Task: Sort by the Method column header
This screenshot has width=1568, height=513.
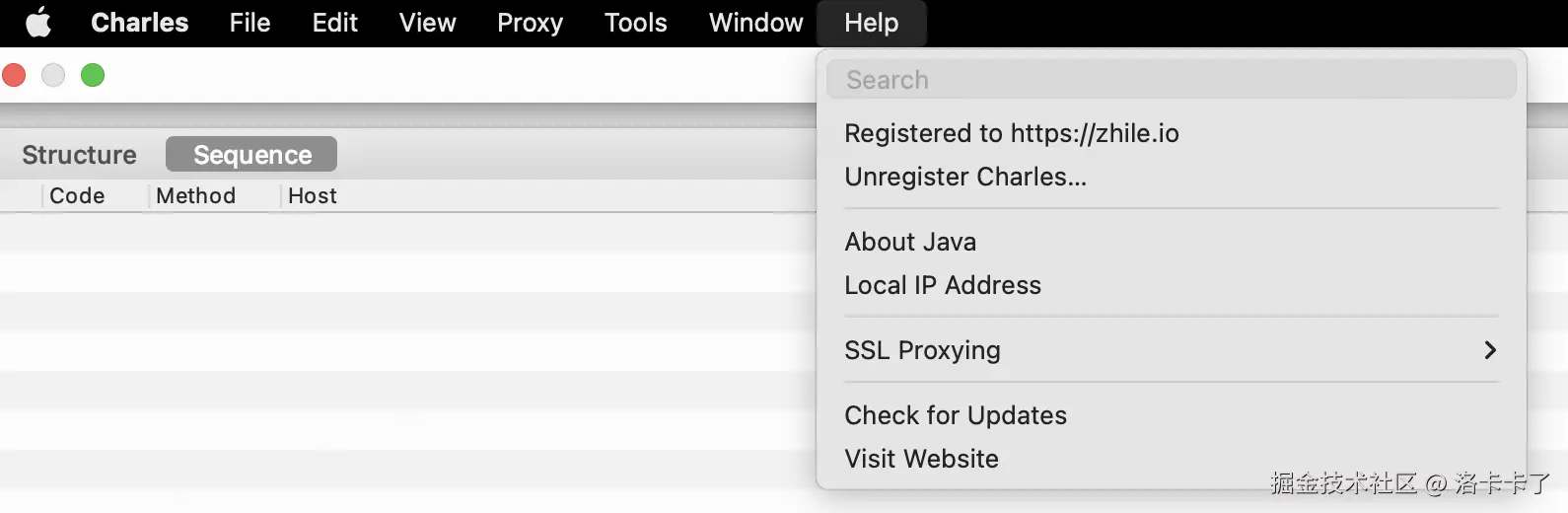Action: (195, 196)
